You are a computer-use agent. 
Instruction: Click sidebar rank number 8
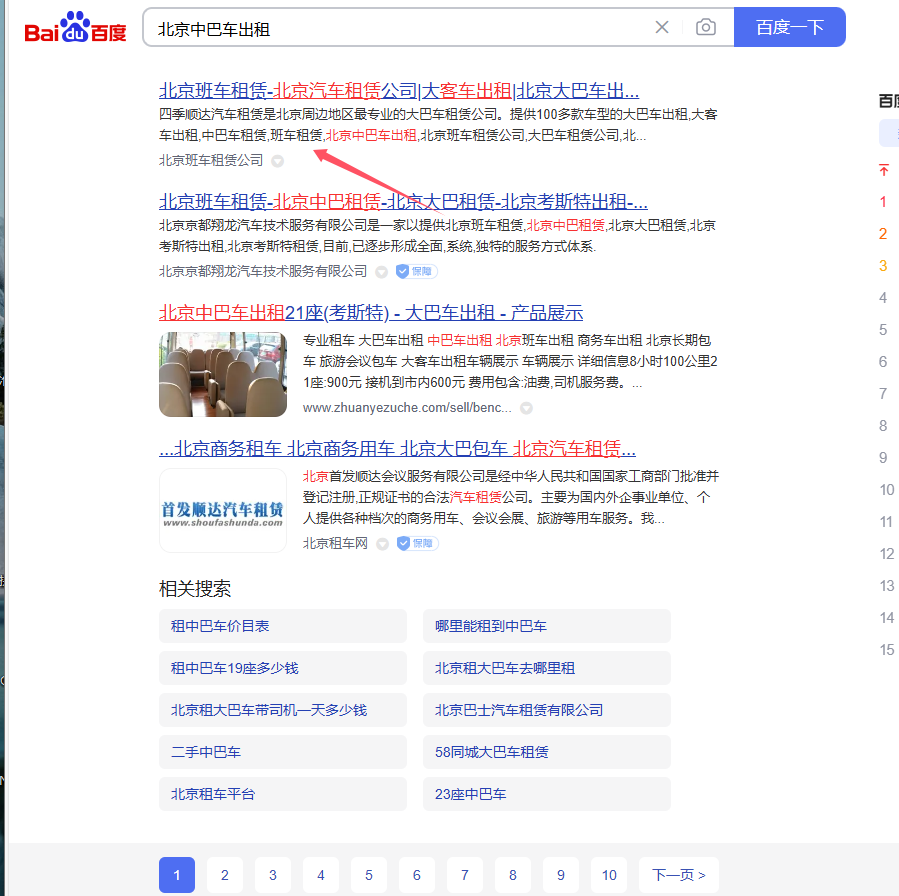883,426
